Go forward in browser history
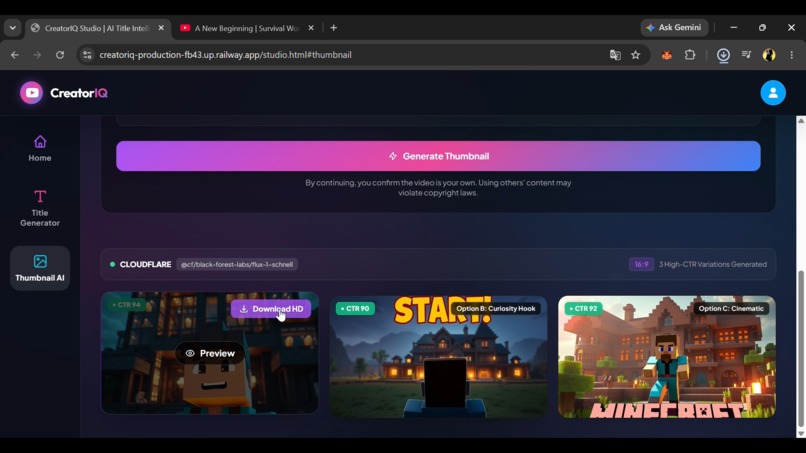The height and width of the screenshot is (453, 806). pyautogui.click(x=37, y=55)
